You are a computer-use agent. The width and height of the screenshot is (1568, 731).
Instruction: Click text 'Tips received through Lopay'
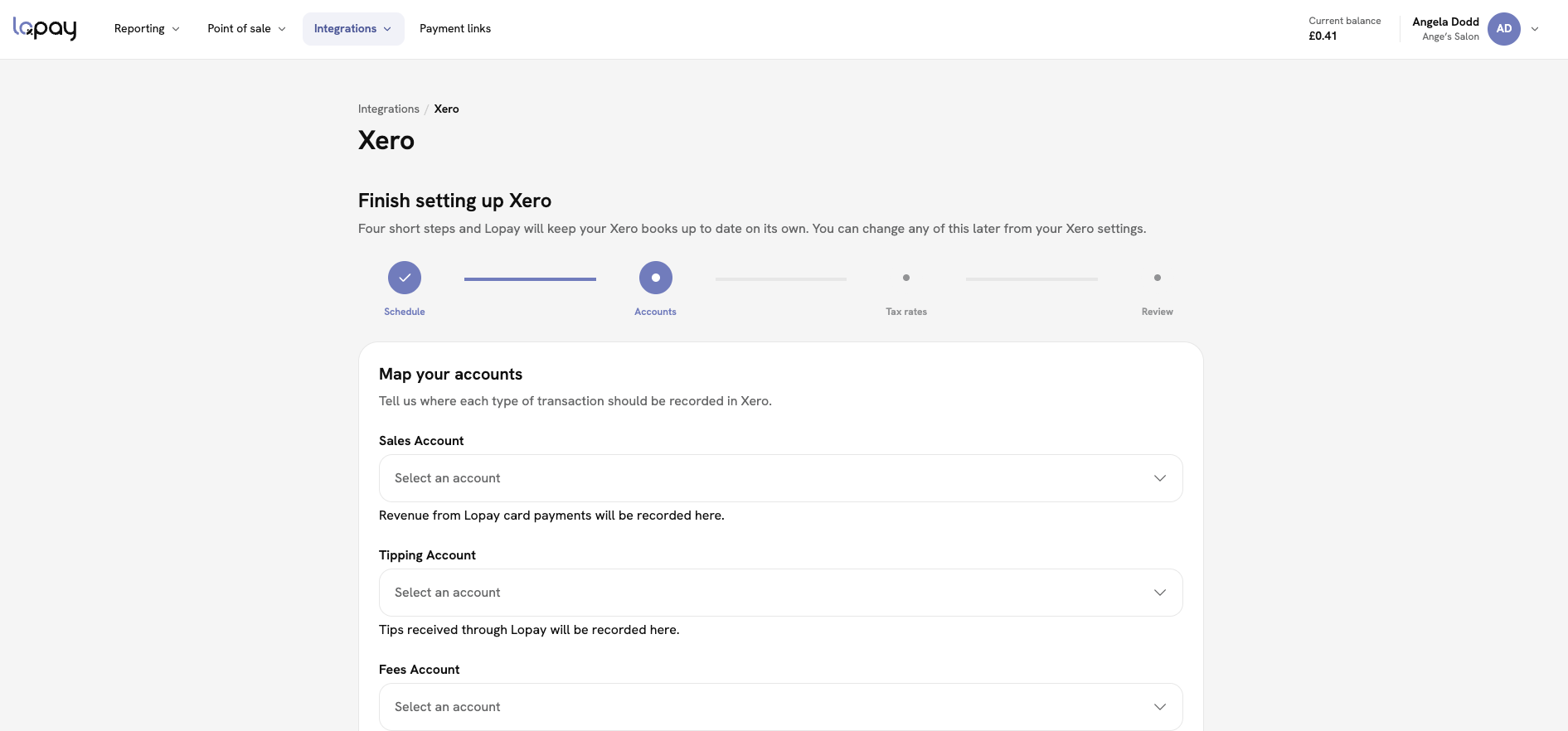tap(463, 630)
